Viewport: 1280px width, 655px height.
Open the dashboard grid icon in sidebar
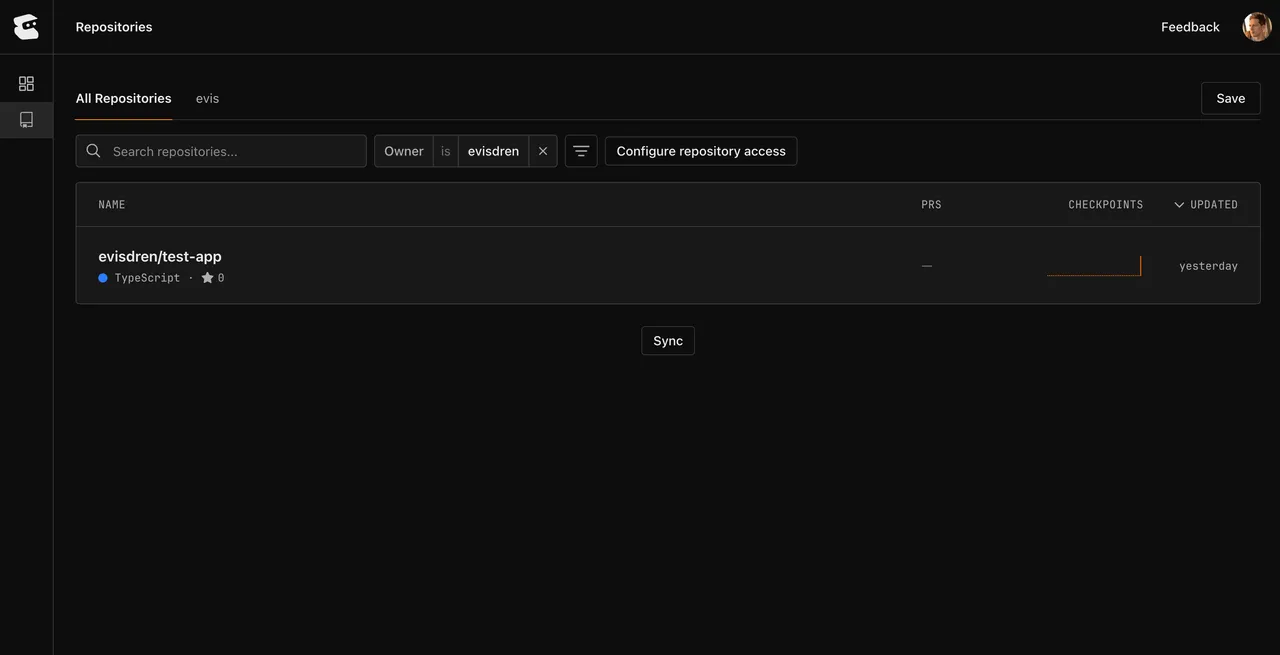pos(26,84)
